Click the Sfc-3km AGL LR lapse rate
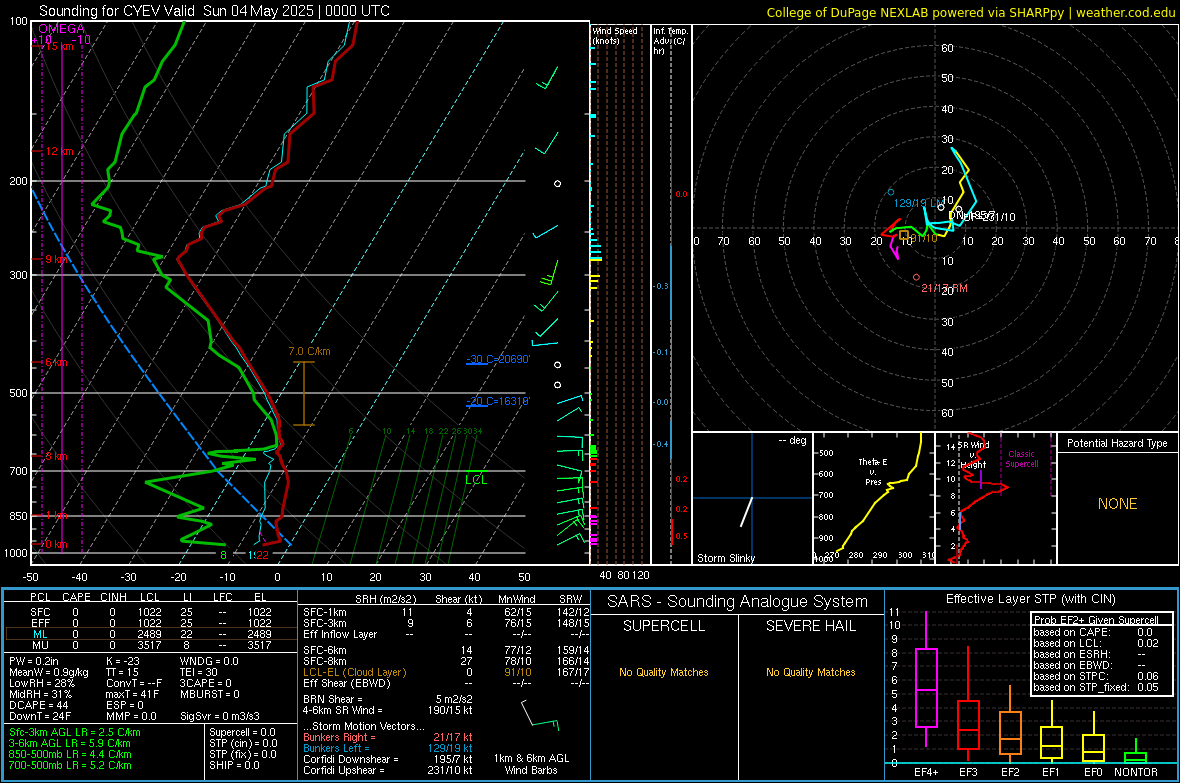Viewport: 1180px width, 783px height. click(x=75, y=732)
